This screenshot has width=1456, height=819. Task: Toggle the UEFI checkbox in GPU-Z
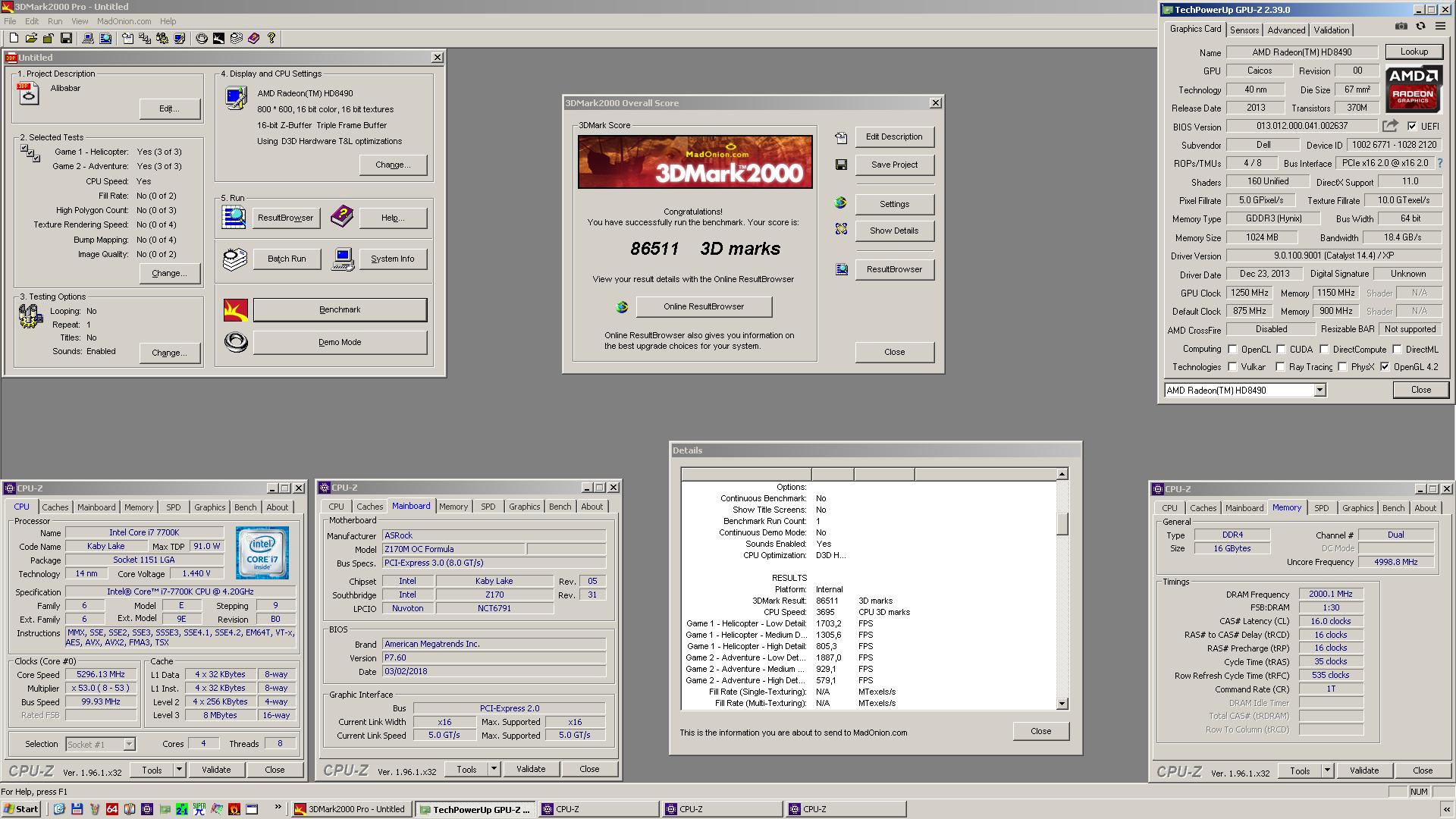coord(1412,127)
